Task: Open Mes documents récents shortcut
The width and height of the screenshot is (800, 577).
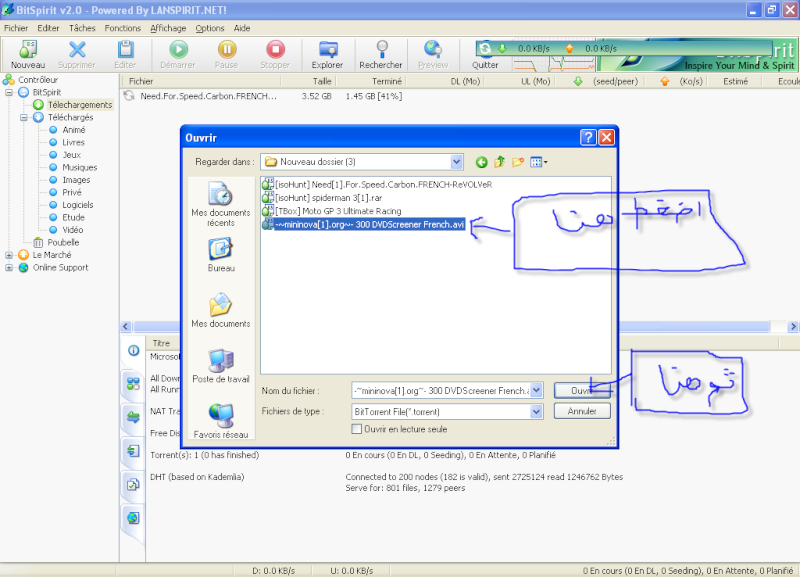Action: (221, 204)
